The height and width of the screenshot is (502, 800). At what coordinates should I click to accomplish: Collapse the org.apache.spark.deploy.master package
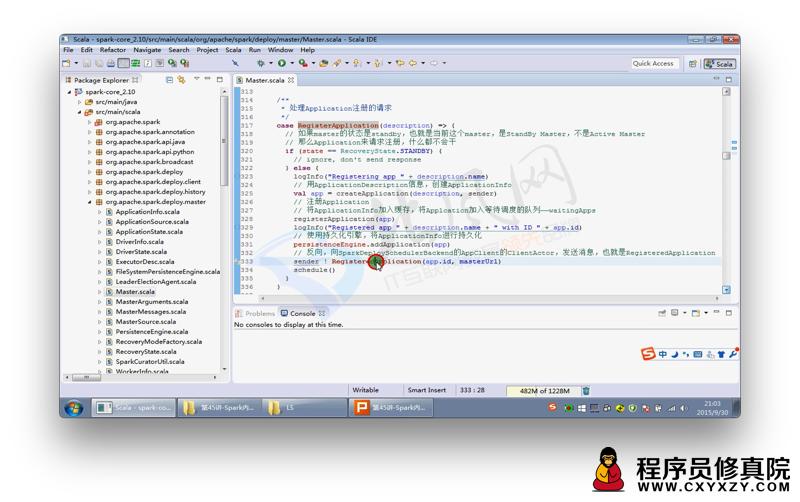pyautogui.click(x=90, y=202)
